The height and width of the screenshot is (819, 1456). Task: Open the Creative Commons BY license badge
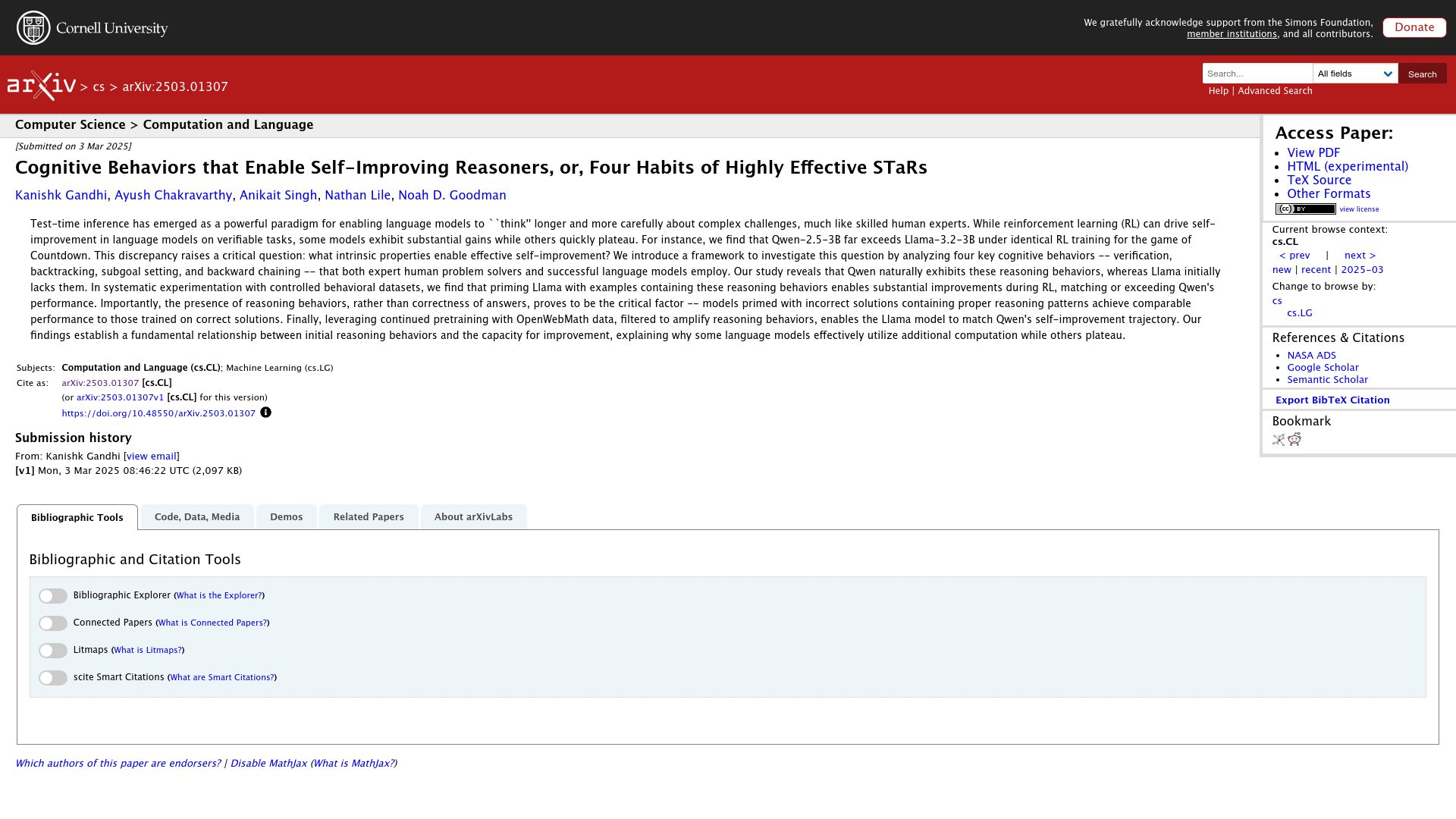(1305, 209)
